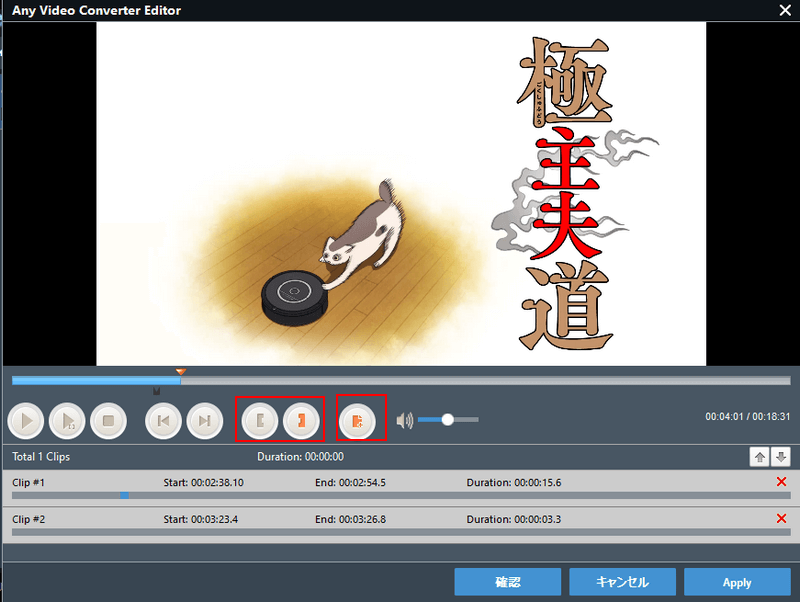Set the clip start point marker
The height and width of the screenshot is (602, 800).
click(260, 421)
